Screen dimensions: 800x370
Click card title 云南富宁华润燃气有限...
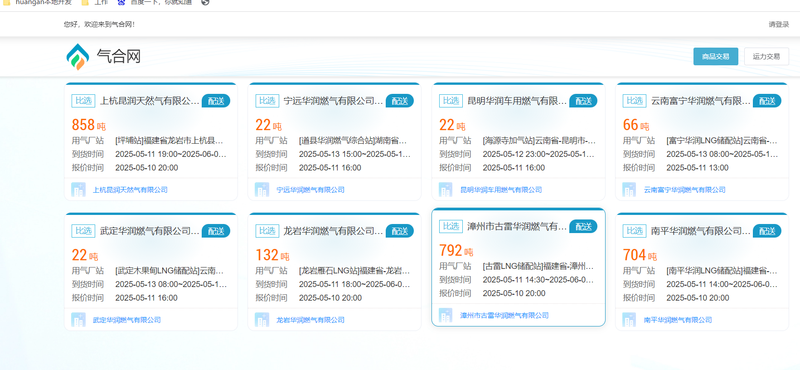(x=701, y=101)
